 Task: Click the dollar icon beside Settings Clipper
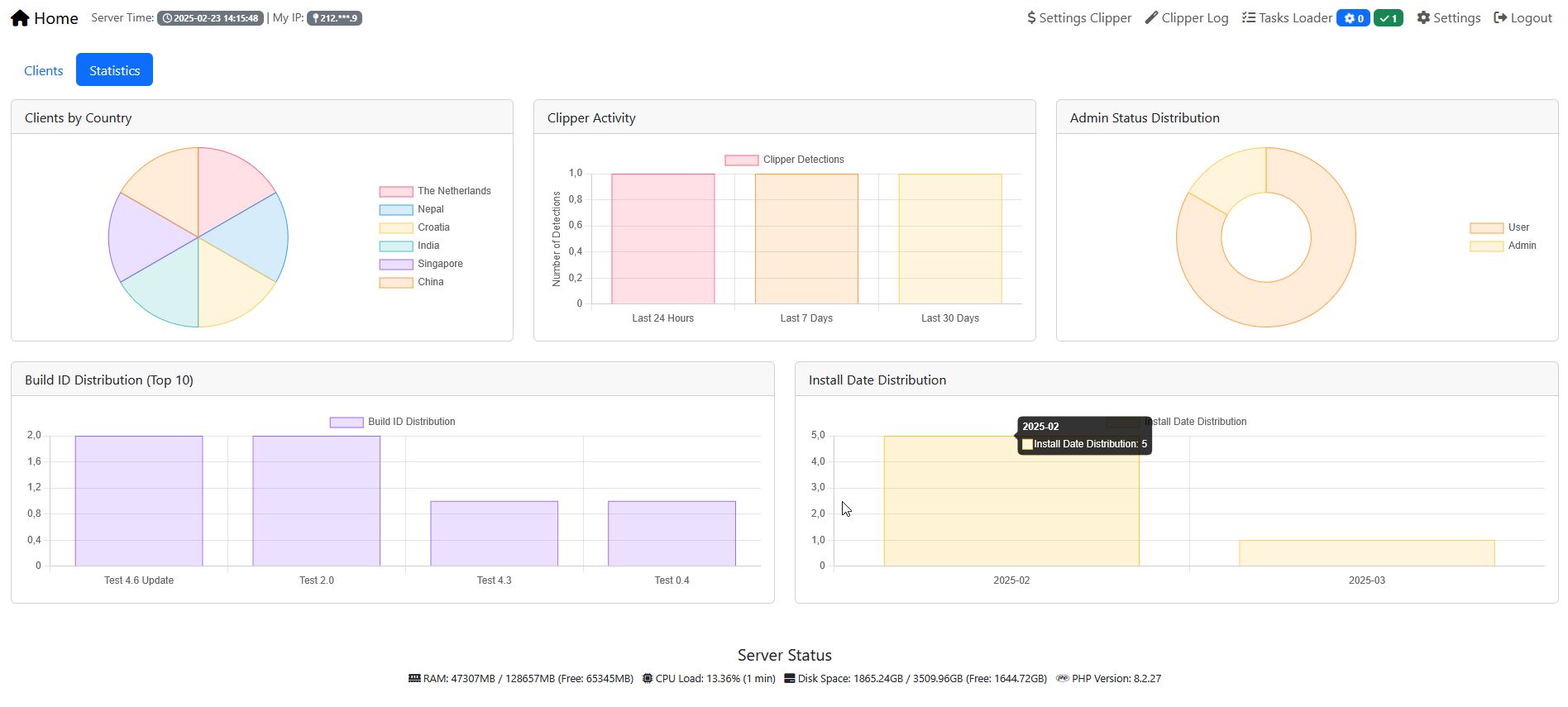(x=1031, y=18)
